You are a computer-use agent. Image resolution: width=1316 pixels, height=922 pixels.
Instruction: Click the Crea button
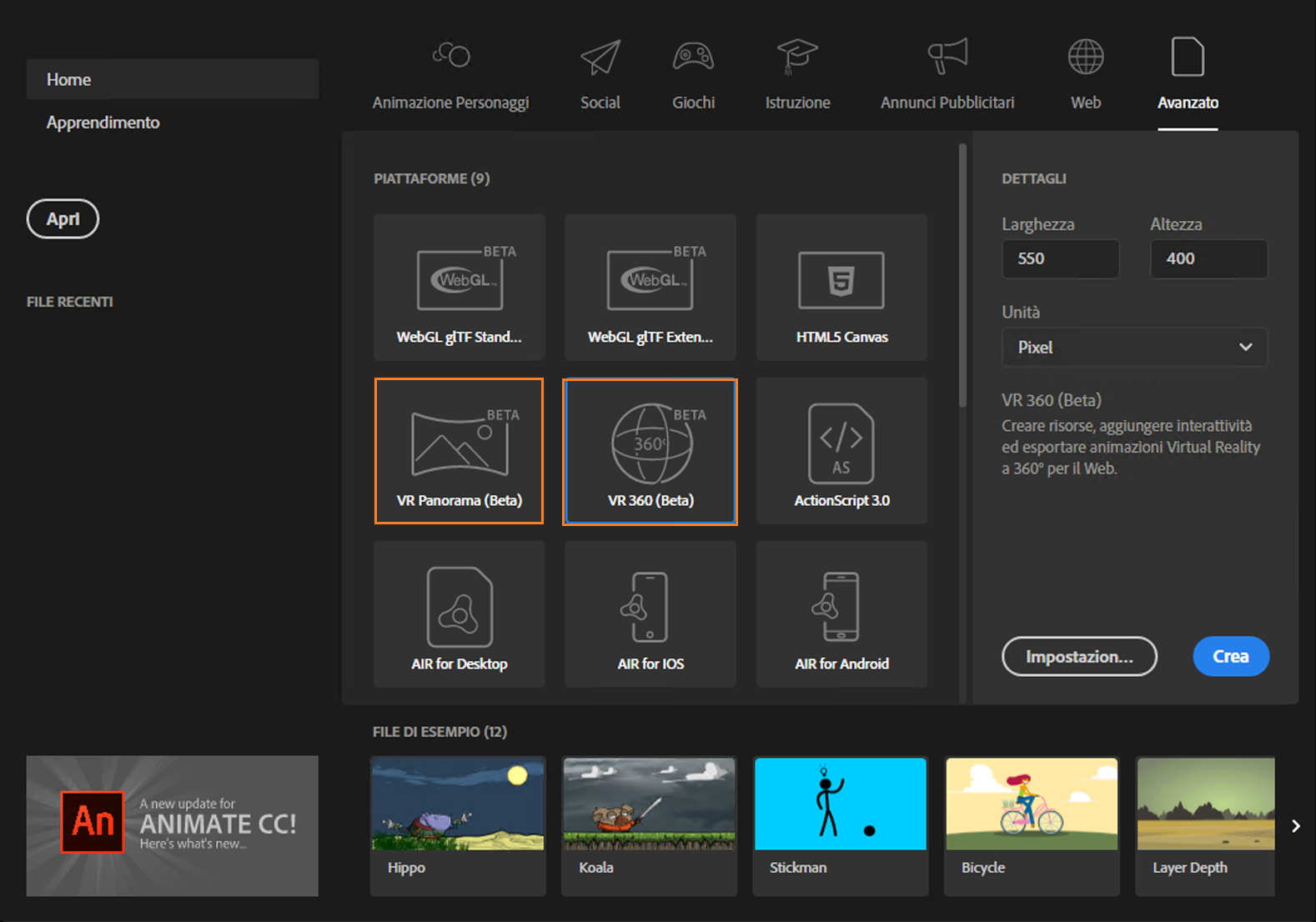[1231, 657]
